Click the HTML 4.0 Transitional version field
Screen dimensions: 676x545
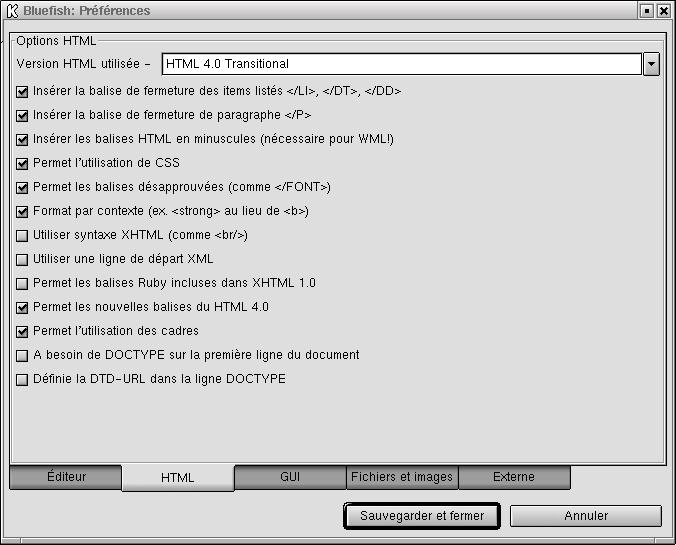(400, 64)
